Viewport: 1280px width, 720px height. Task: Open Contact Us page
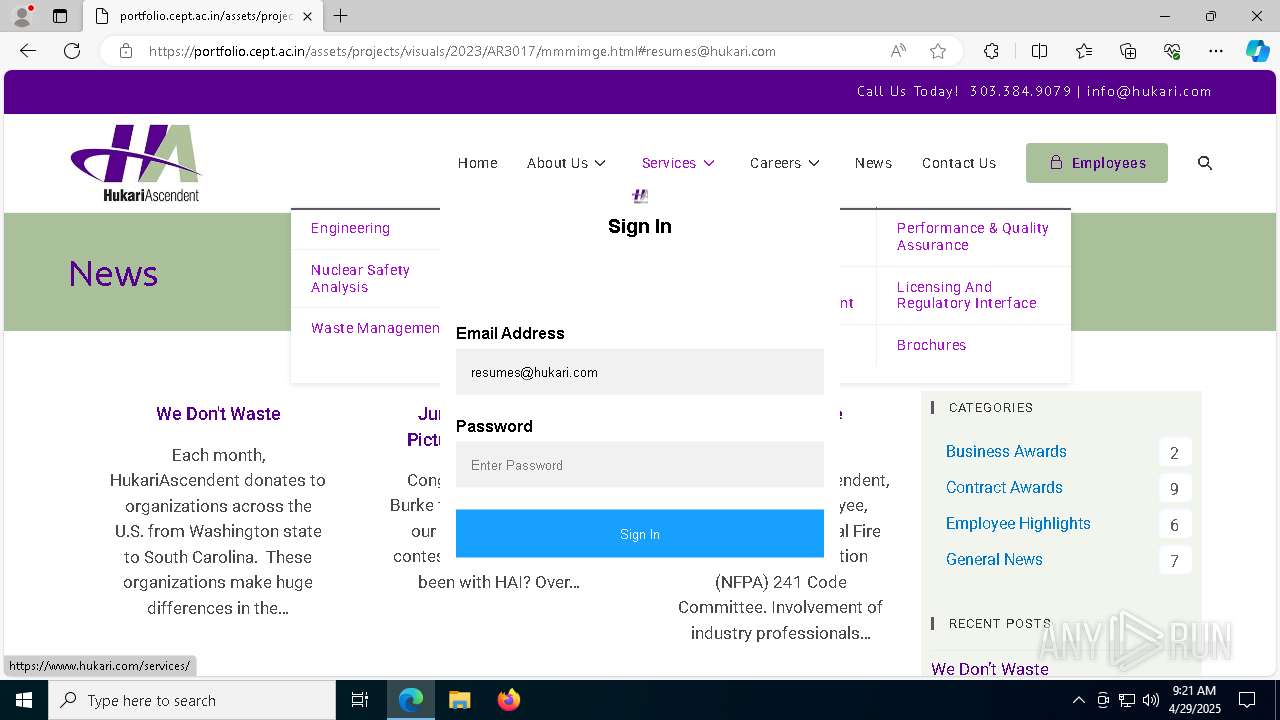pos(959,163)
